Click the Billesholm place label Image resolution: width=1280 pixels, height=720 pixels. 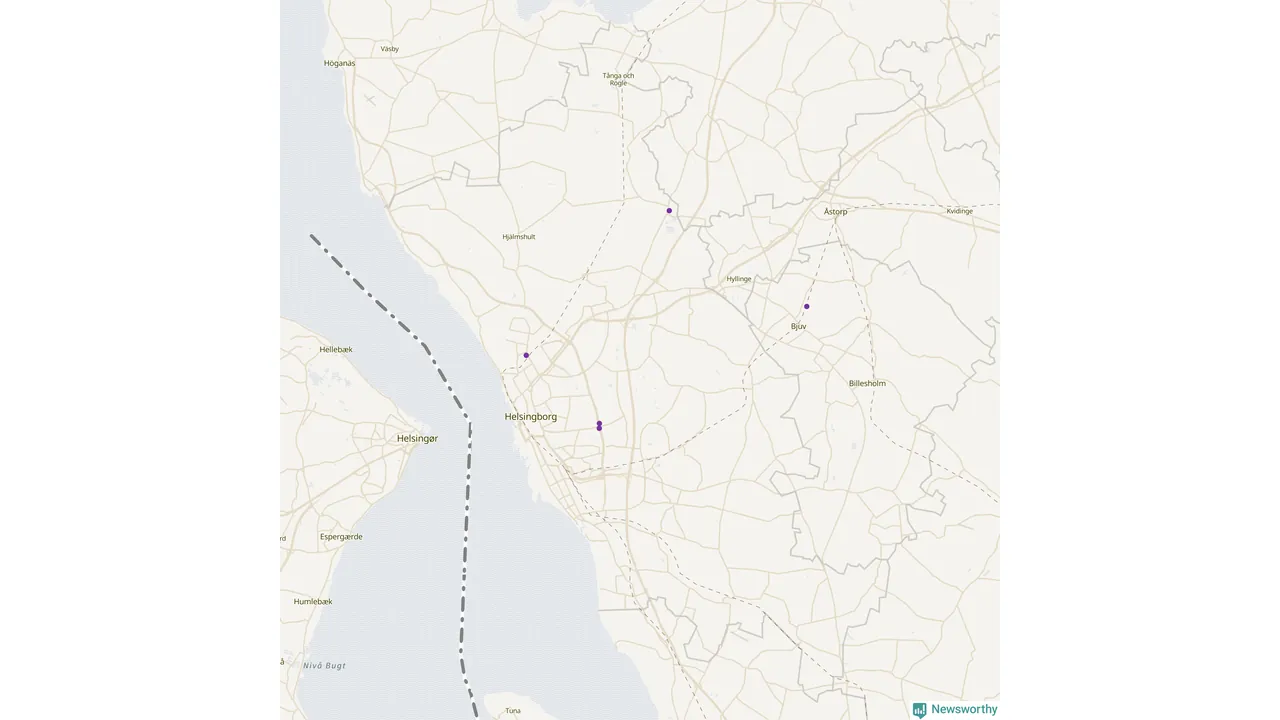(x=867, y=384)
